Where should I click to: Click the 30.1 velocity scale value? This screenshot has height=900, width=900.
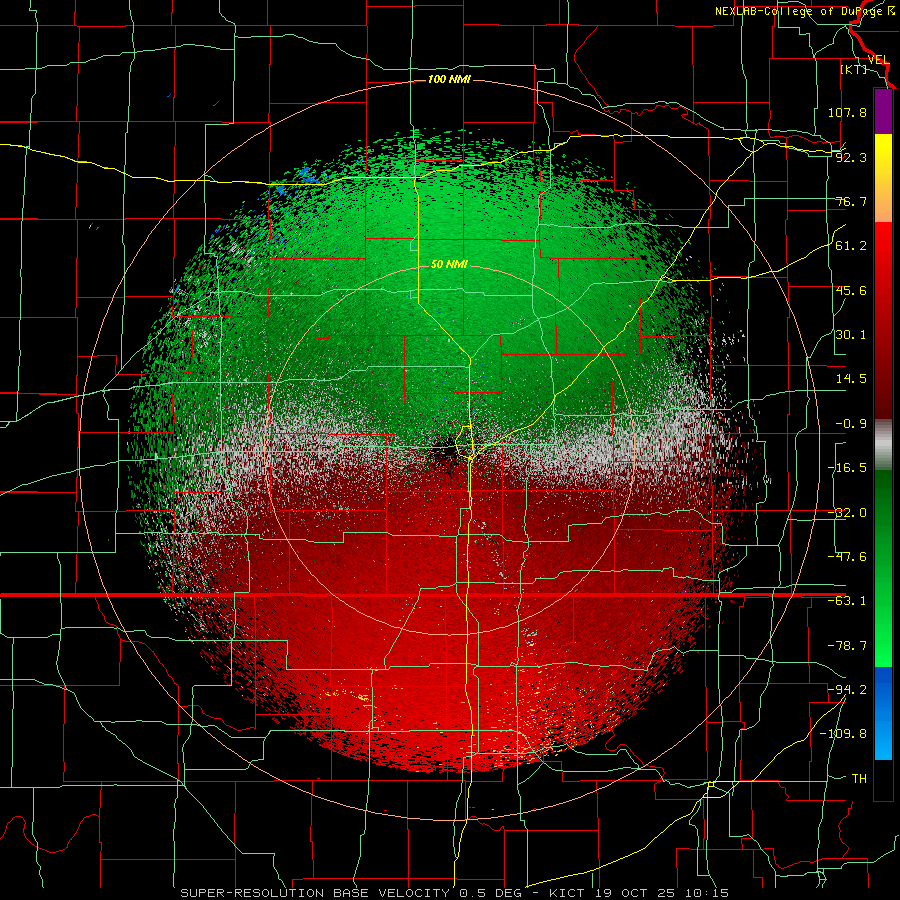[851, 335]
